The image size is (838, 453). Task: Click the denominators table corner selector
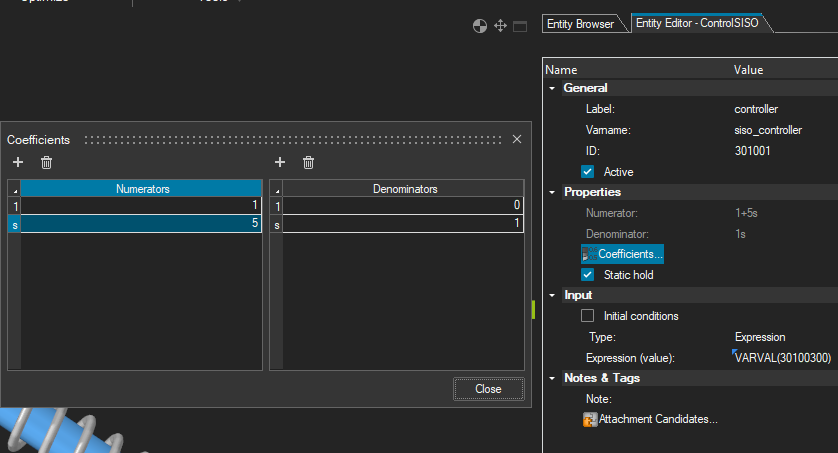(276, 189)
